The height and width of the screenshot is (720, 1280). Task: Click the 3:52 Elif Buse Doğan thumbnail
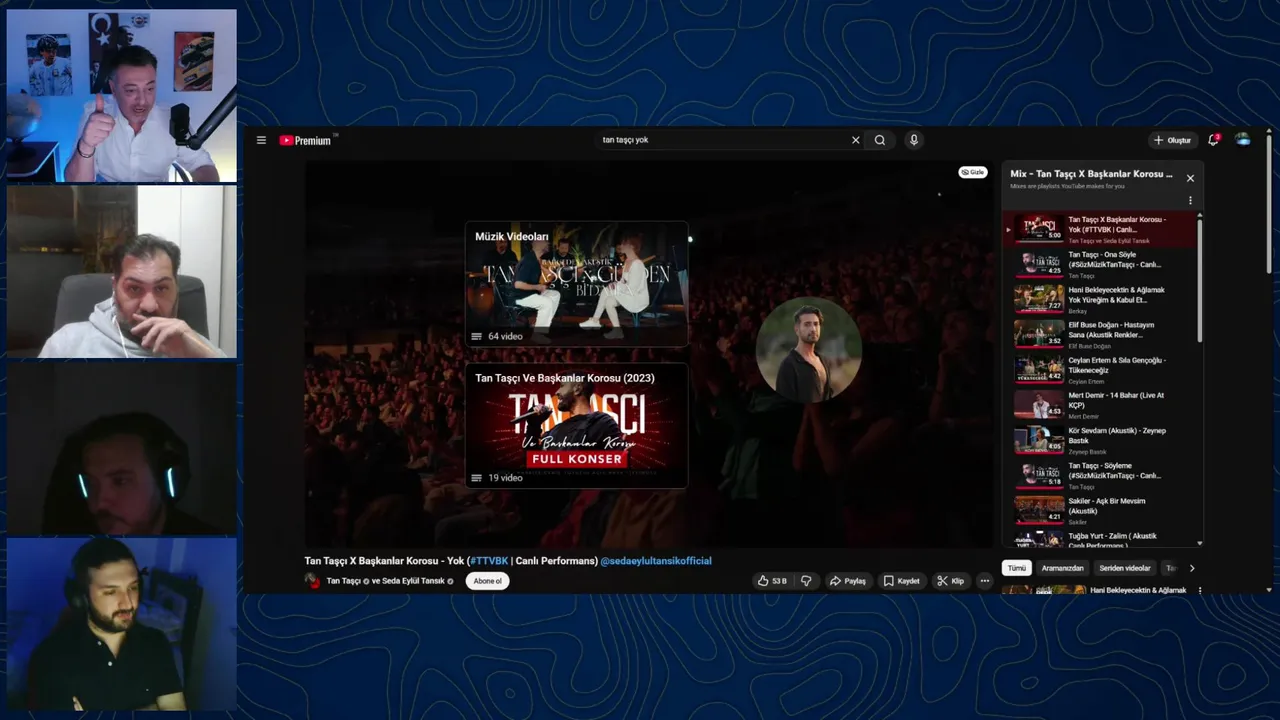click(x=1039, y=334)
